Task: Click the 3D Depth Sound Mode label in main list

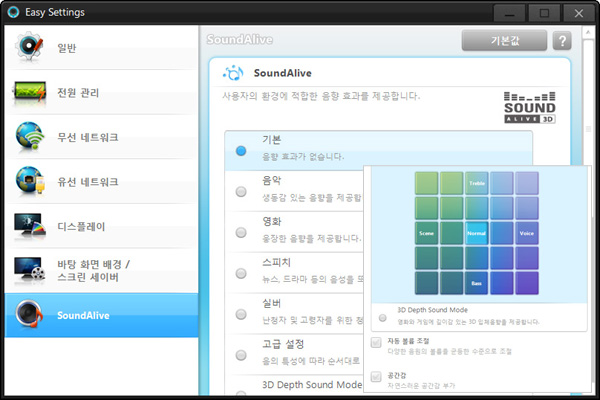Action: tap(312, 385)
